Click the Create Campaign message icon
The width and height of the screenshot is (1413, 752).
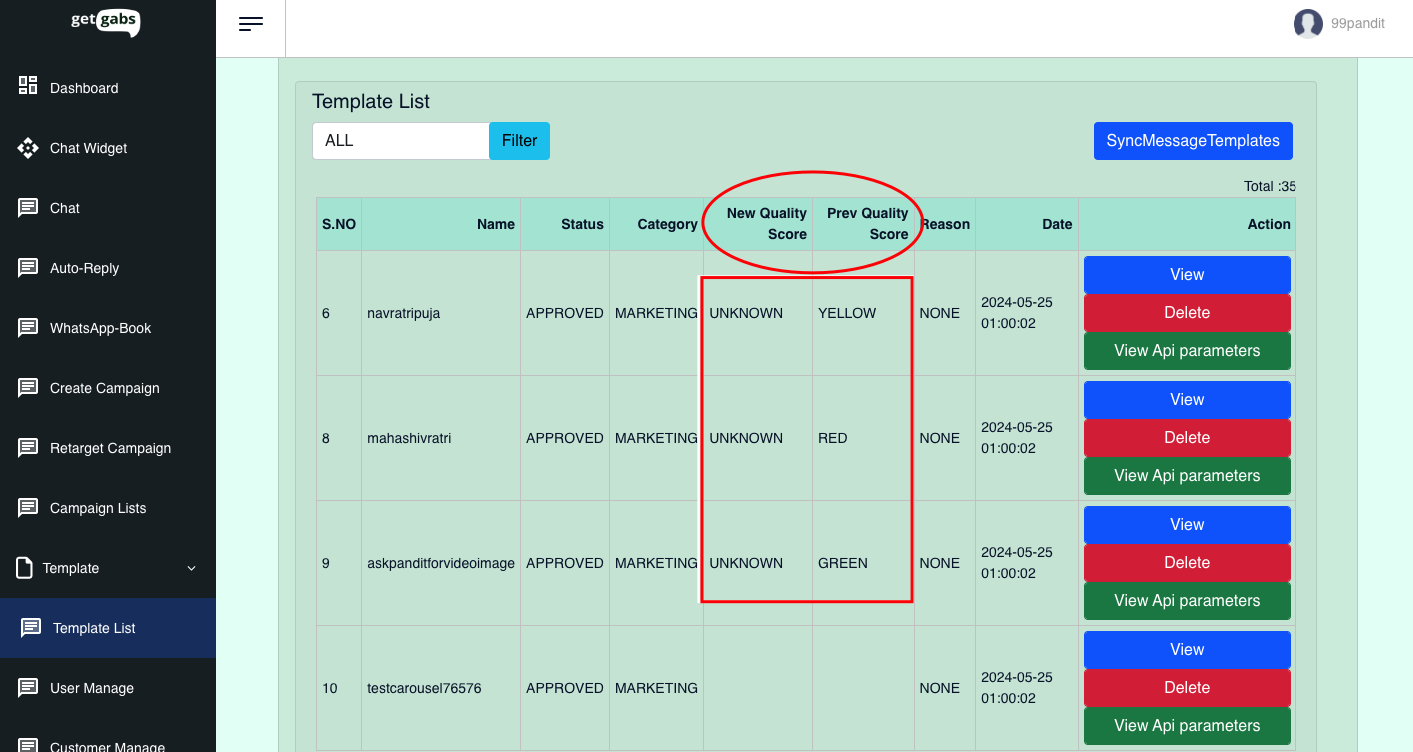click(28, 388)
